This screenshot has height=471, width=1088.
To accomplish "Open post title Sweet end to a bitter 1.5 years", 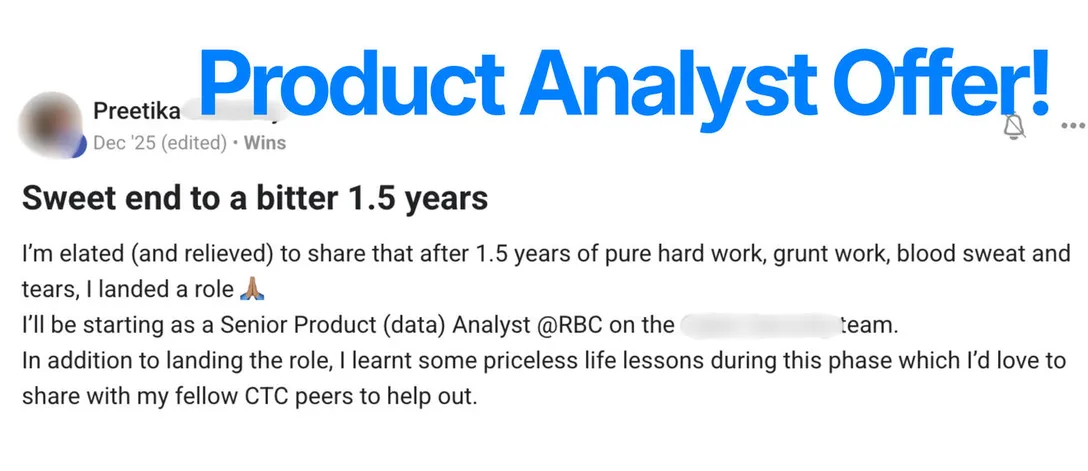I will point(255,199).
